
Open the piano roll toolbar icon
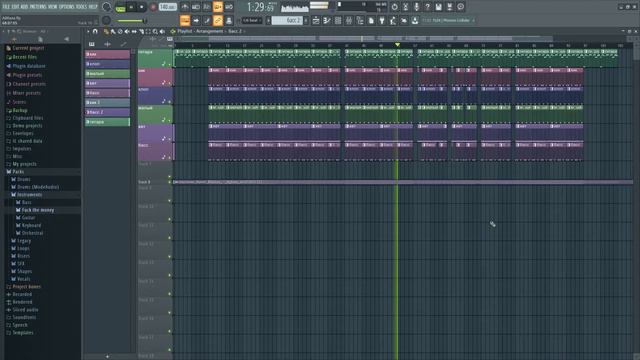pyautogui.click(x=327, y=20)
